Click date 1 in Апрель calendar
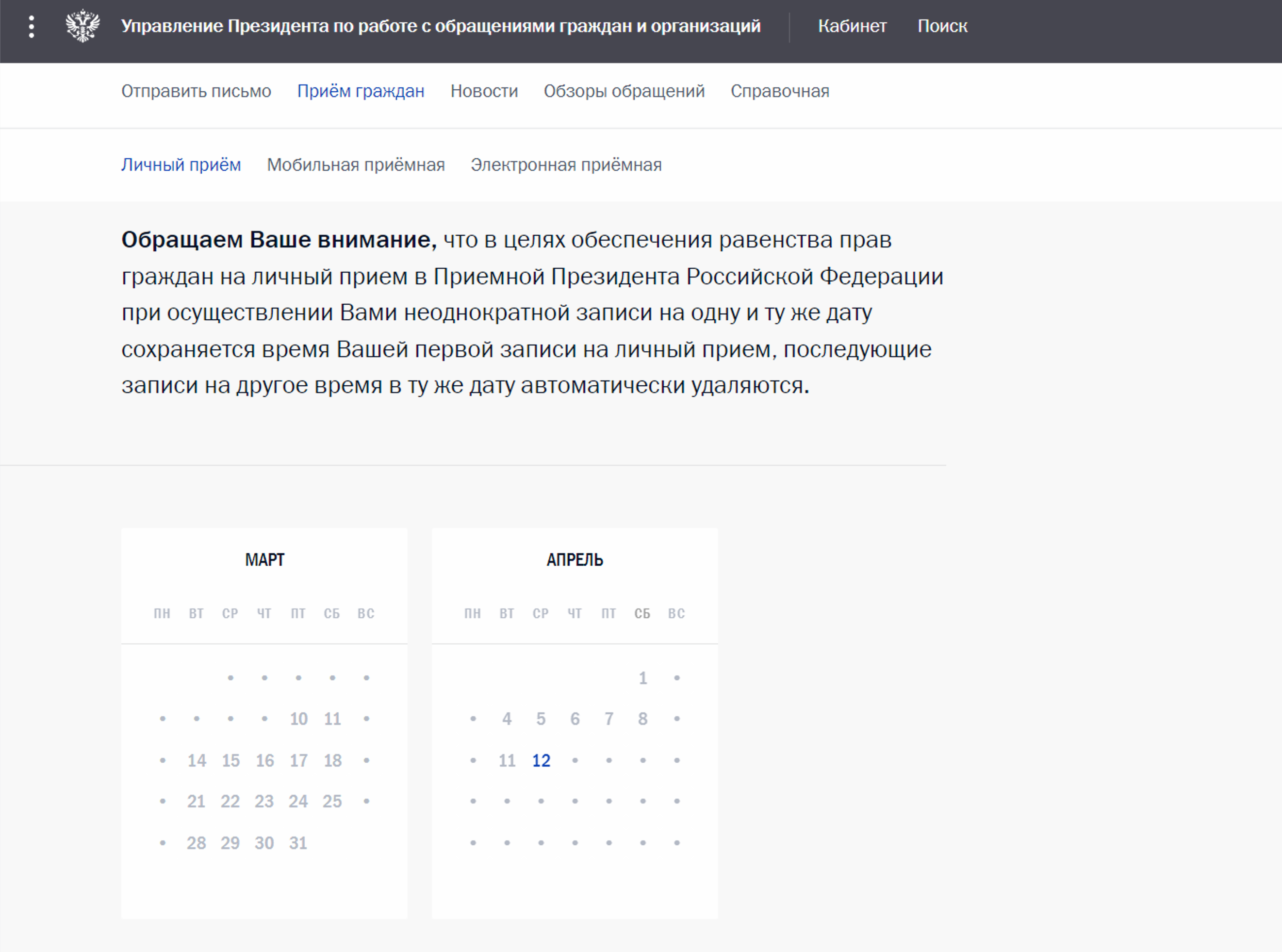Image resolution: width=1282 pixels, height=952 pixels. click(x=643, y=678)
